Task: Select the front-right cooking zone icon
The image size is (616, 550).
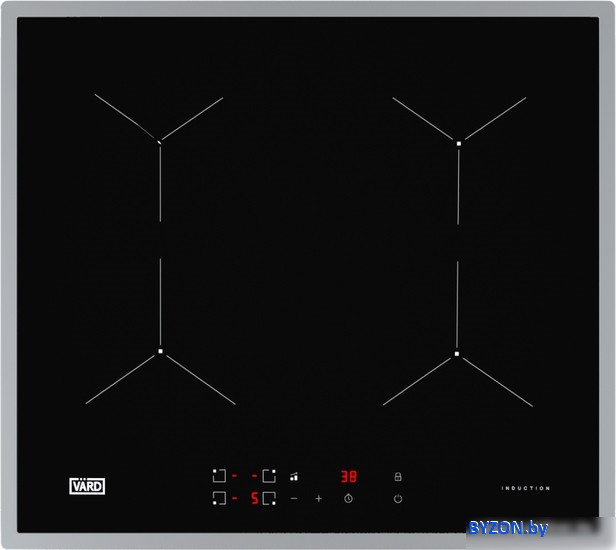Action: click(269, 499)
